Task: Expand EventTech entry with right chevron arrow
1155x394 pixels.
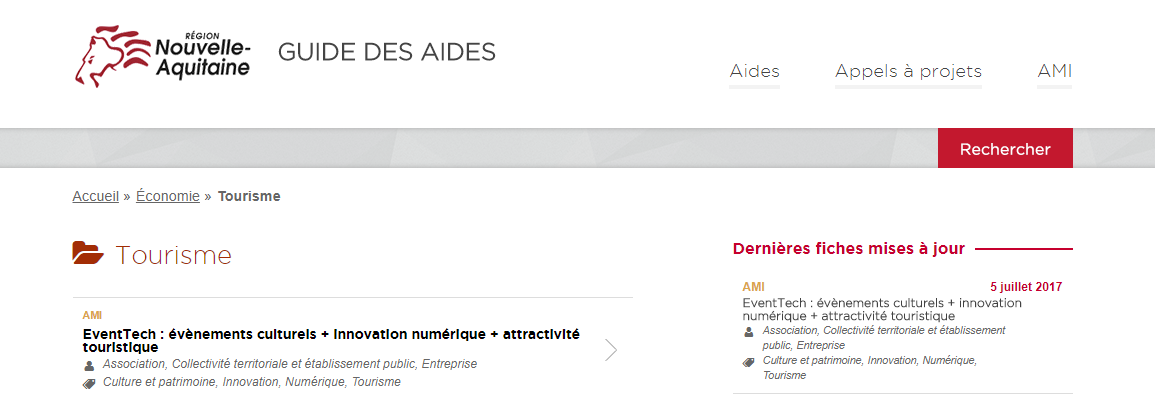Action: (611, 351)
